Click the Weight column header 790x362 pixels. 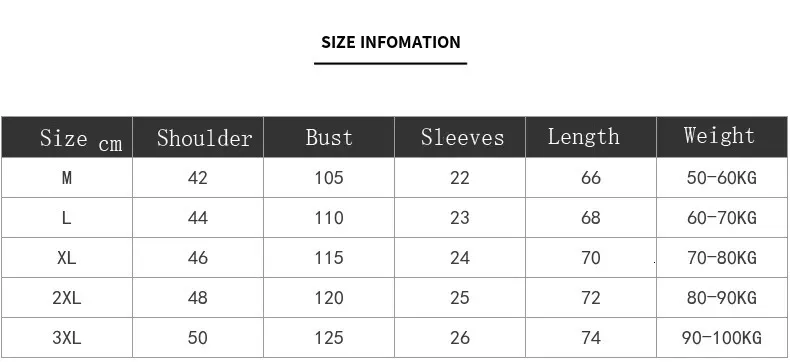click(719, 135)
